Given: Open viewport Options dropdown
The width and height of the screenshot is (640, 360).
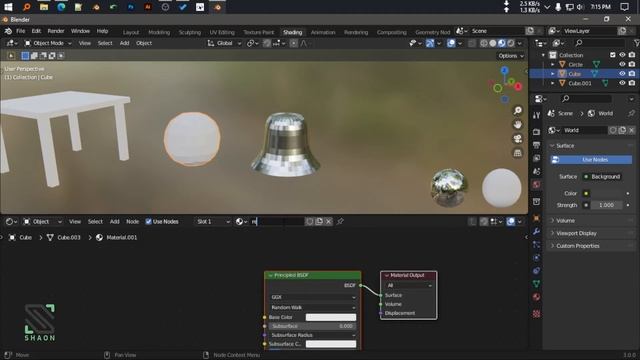Looking at the screenshot, I should (511, 56).
